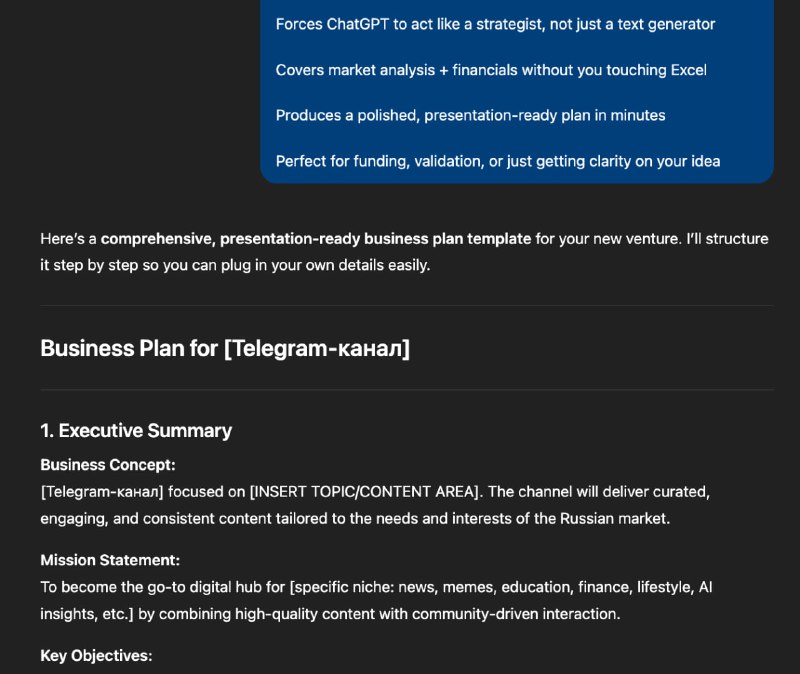Click "[Telegram-канал]" in the Business Concept paragraph

pos(102,492)
